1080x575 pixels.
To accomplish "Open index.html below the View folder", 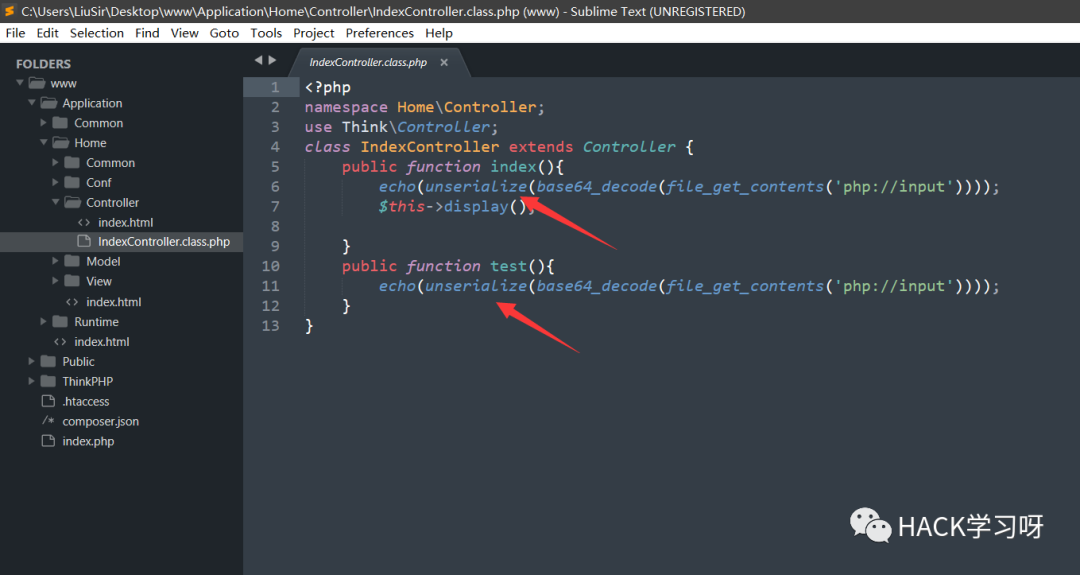I will point(114,302).
